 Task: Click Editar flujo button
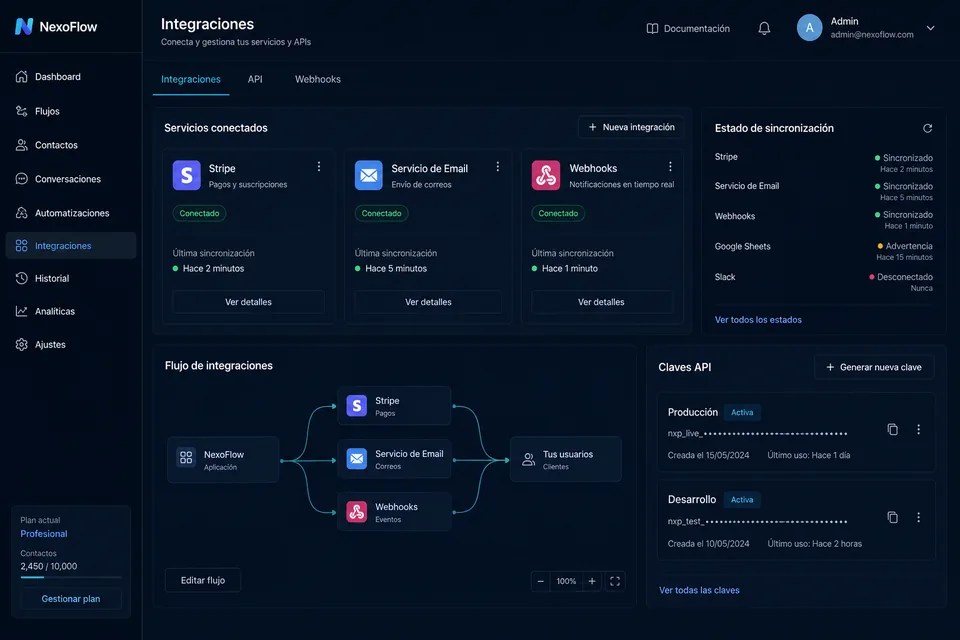coord(203,581)
